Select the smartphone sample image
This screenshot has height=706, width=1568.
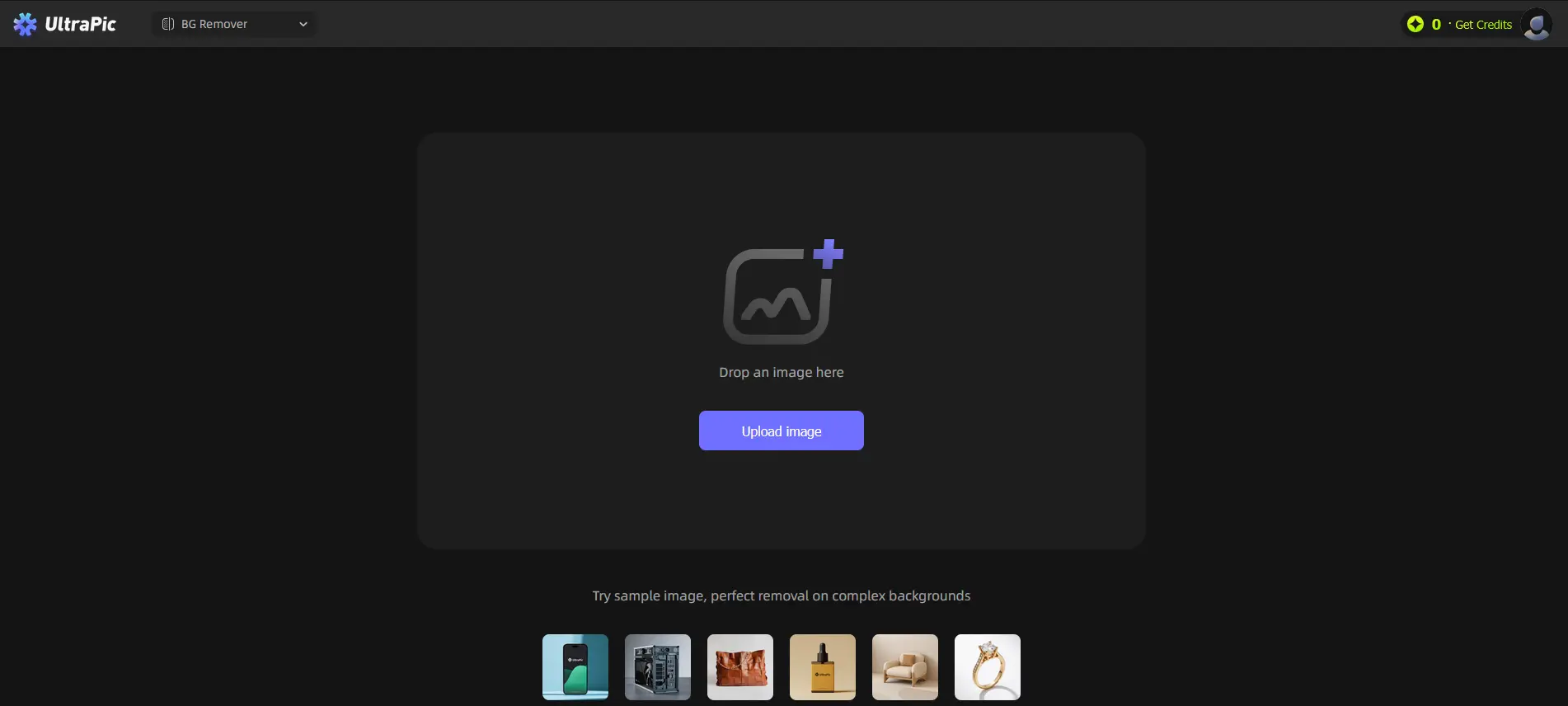[575, 666]
